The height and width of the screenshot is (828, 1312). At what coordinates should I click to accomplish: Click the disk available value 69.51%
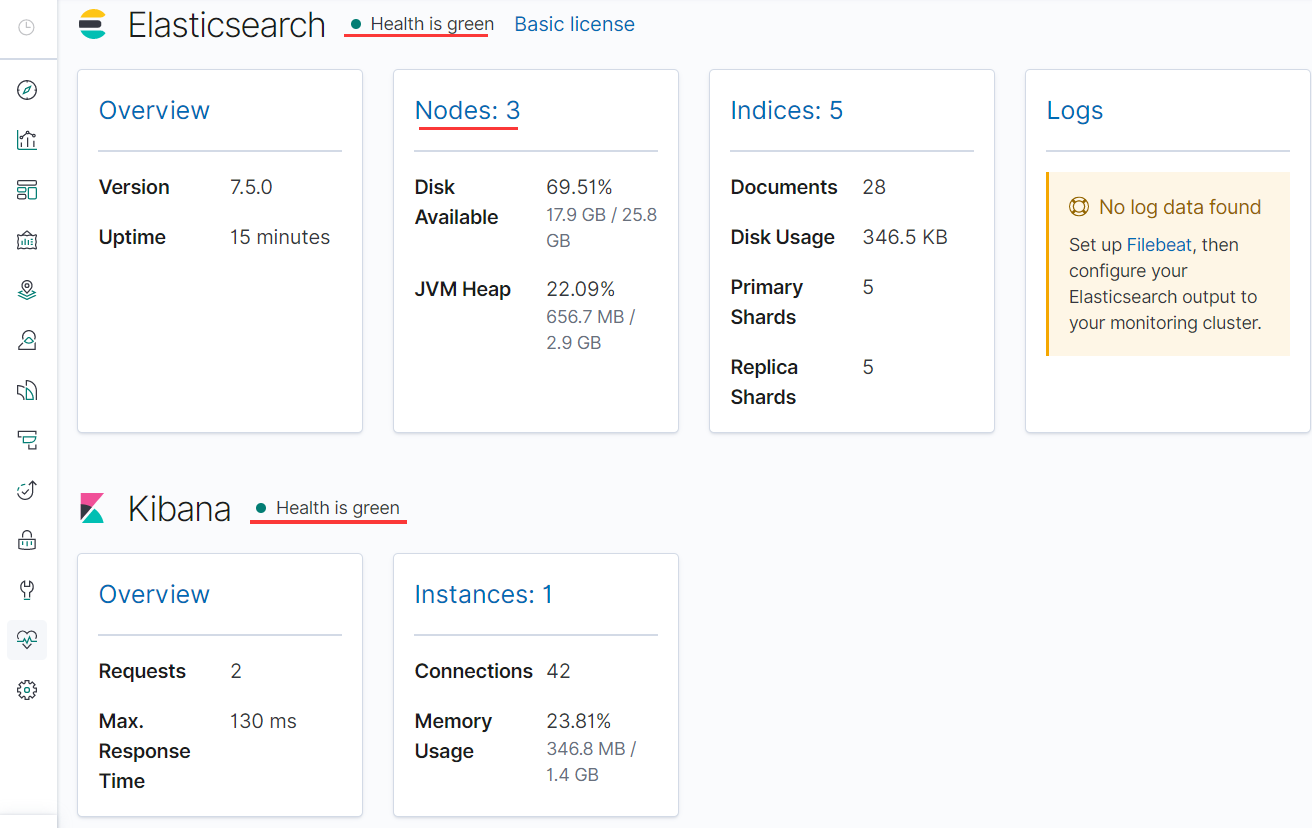pos(579,187)
